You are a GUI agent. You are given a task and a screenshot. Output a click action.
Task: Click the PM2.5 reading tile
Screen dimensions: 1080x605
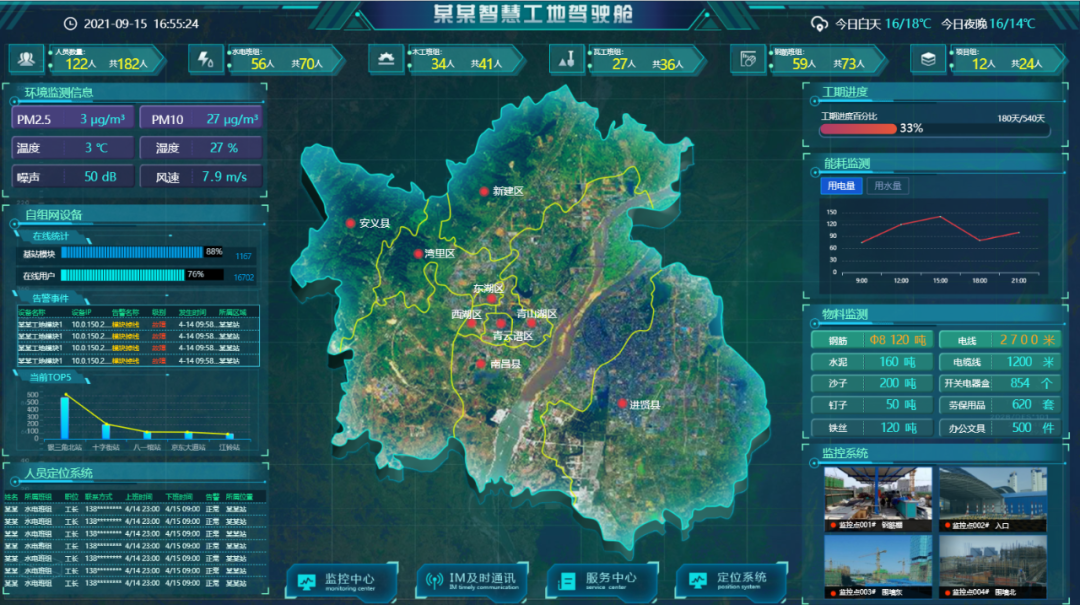click(x=72, y=119)
